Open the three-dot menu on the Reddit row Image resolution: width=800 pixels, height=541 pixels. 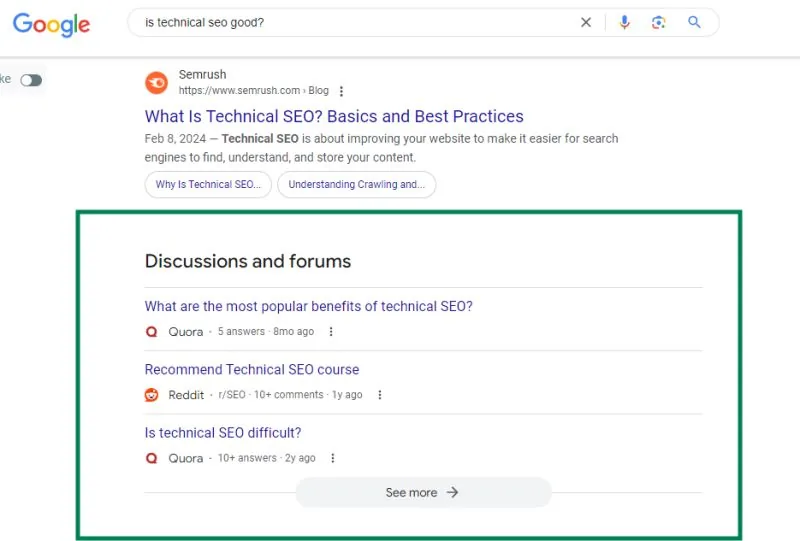pyautogui.click(x=380, y=395)
